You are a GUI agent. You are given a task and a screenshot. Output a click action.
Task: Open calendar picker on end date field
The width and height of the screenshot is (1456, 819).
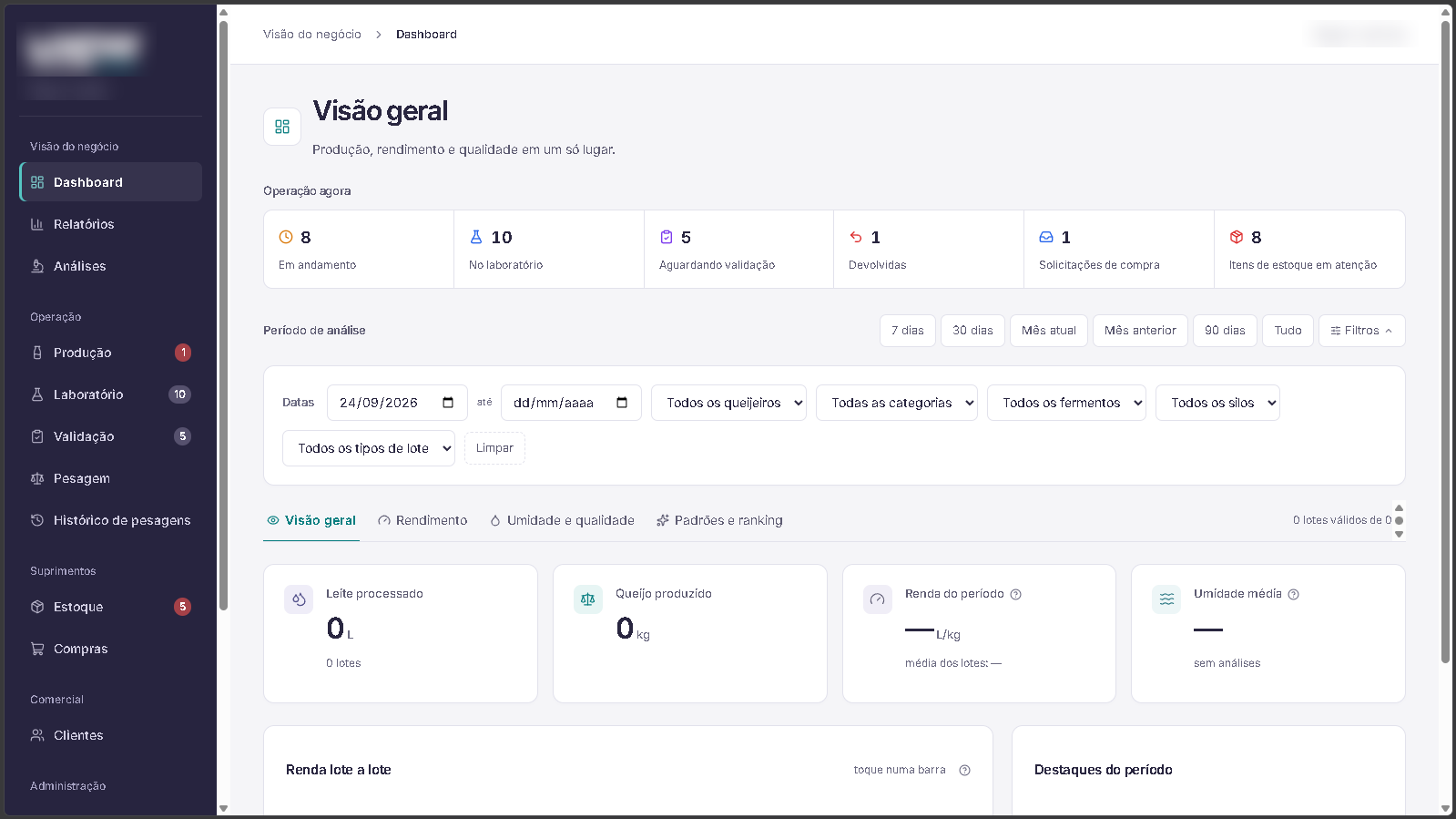point(622,403)
